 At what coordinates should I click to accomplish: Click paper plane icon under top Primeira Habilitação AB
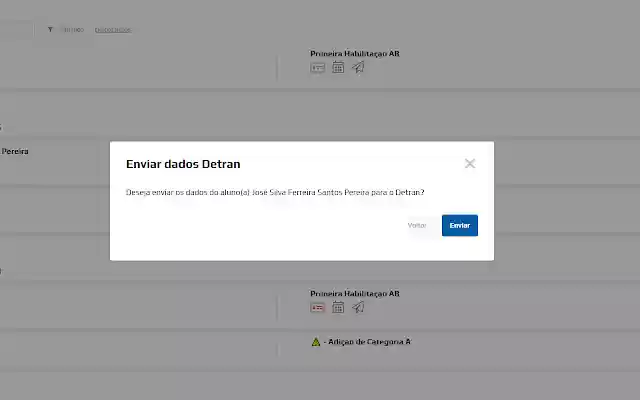(x=358, y=67)
